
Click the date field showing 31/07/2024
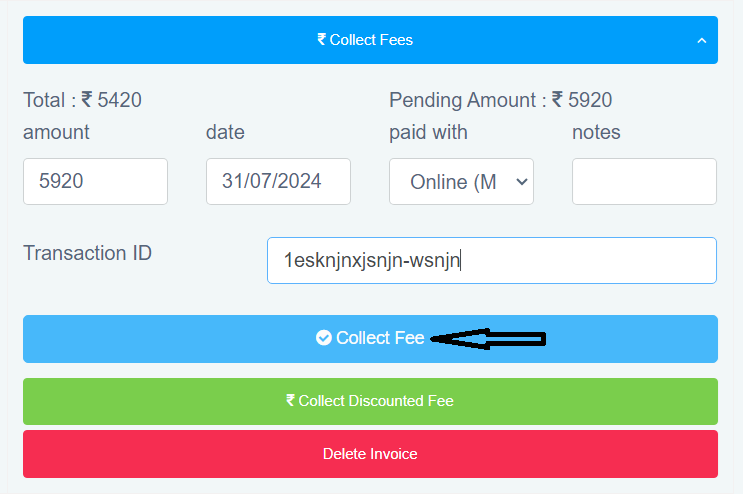pyautogui.click(x=278, y=181)
